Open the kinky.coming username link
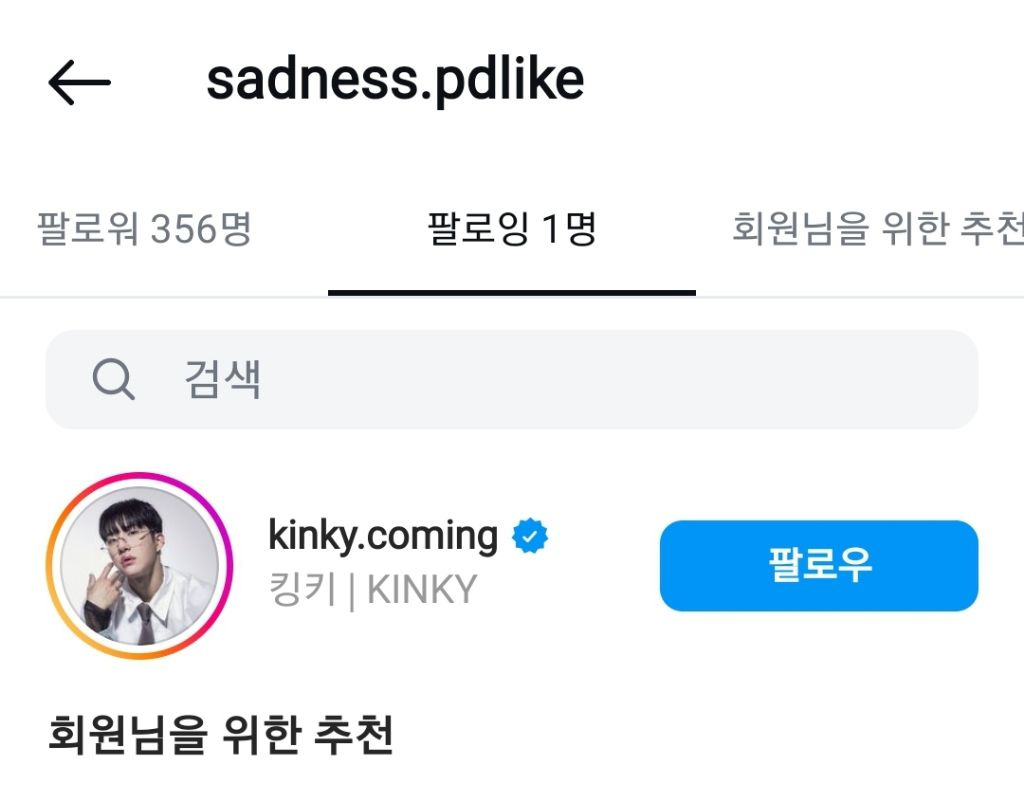 pos(383,537)
